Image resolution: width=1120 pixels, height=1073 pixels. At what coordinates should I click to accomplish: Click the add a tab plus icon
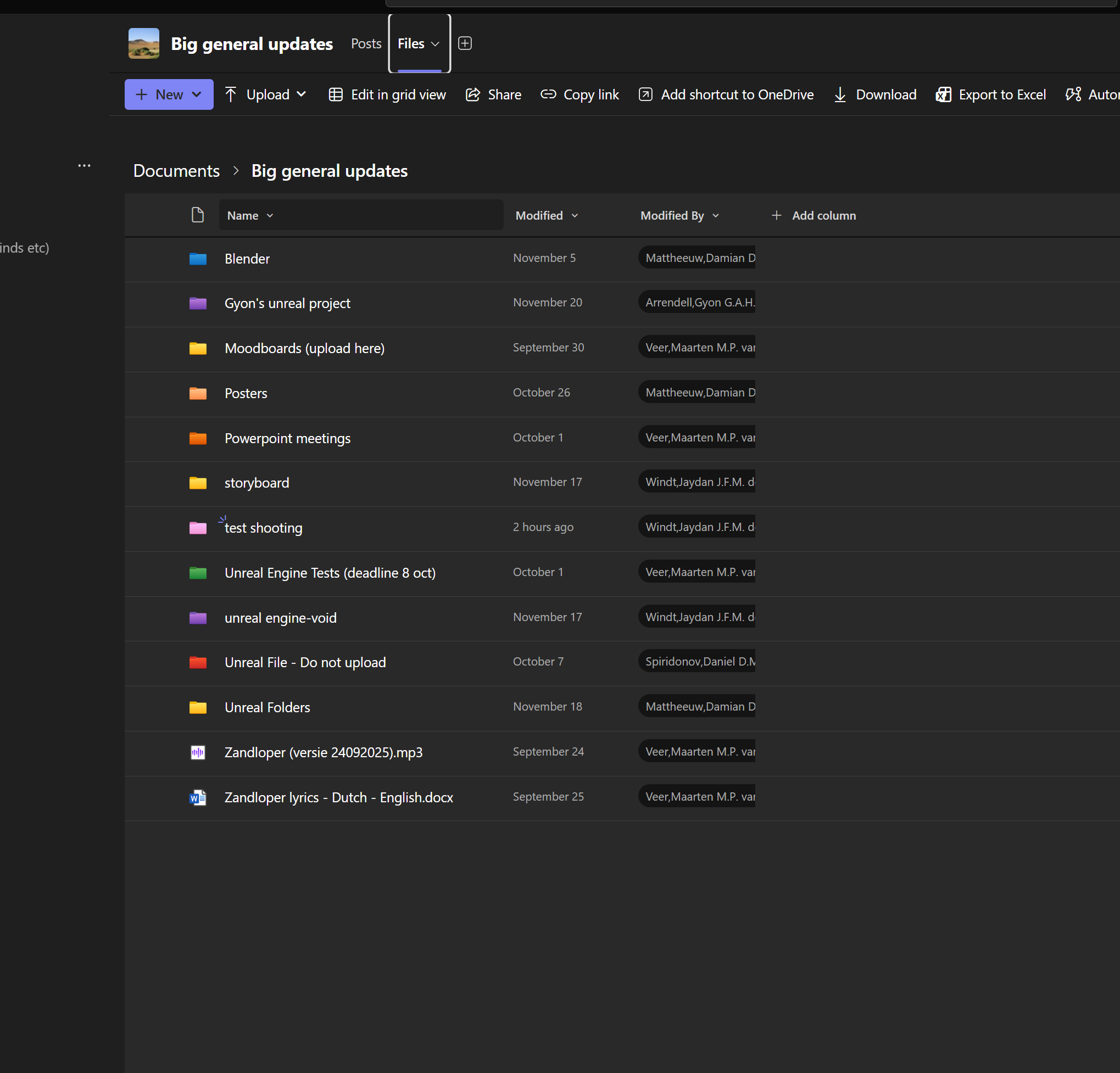(x=465, y=43)
